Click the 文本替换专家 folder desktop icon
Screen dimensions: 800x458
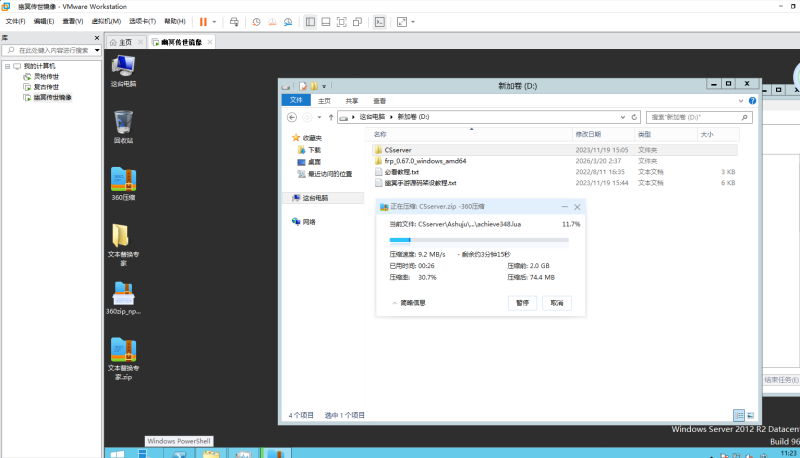pos(123,245)
